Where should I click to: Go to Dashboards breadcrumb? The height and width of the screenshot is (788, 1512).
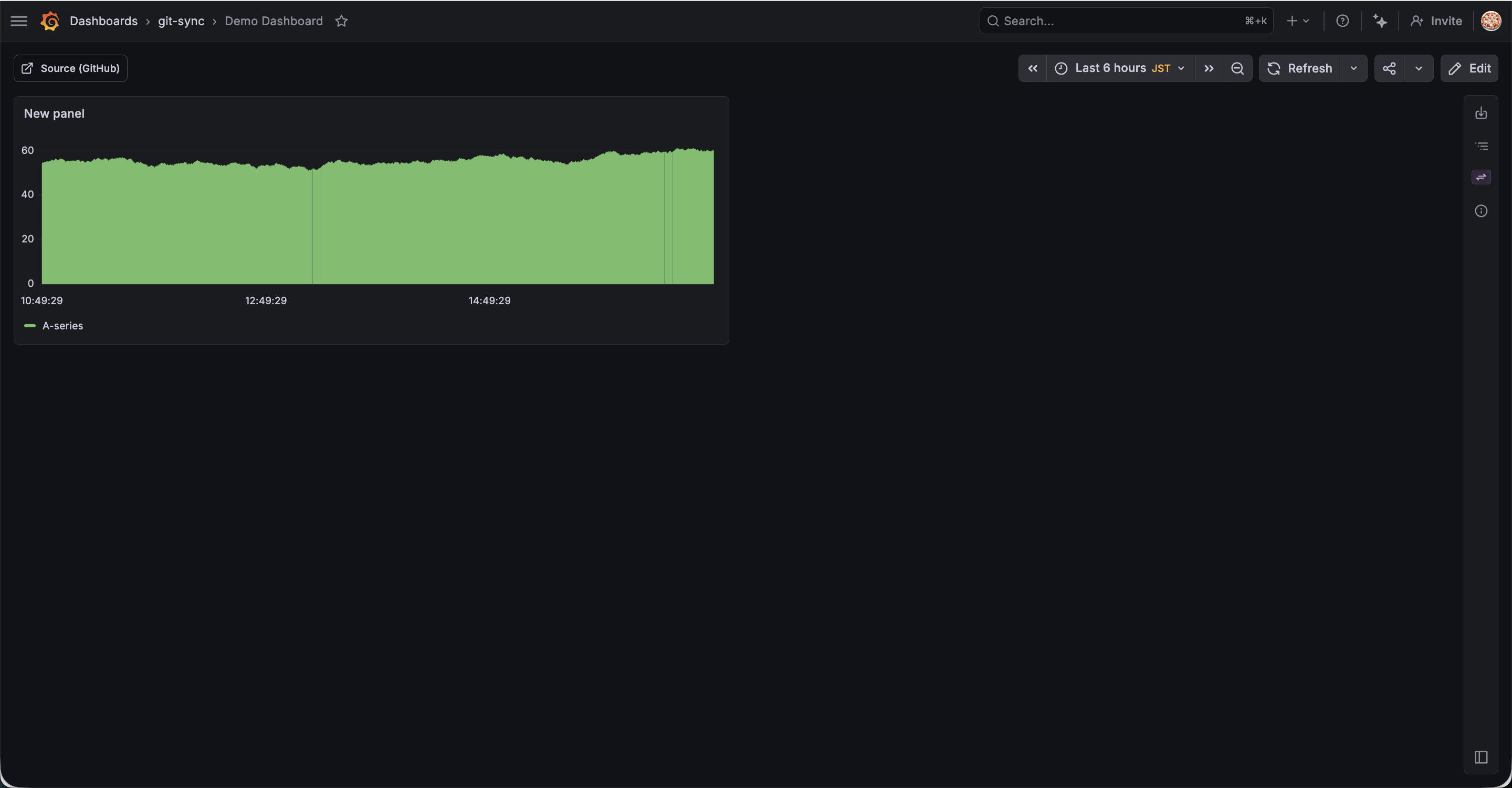(x=103, y=21)
